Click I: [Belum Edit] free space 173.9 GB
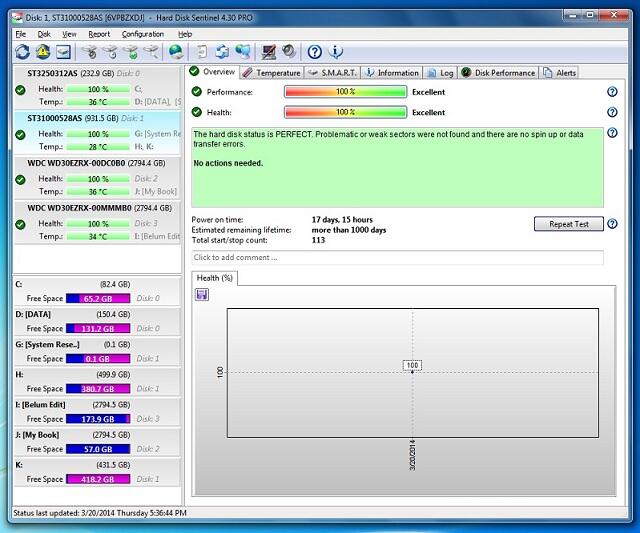640x533 pixels. (98, 419)
